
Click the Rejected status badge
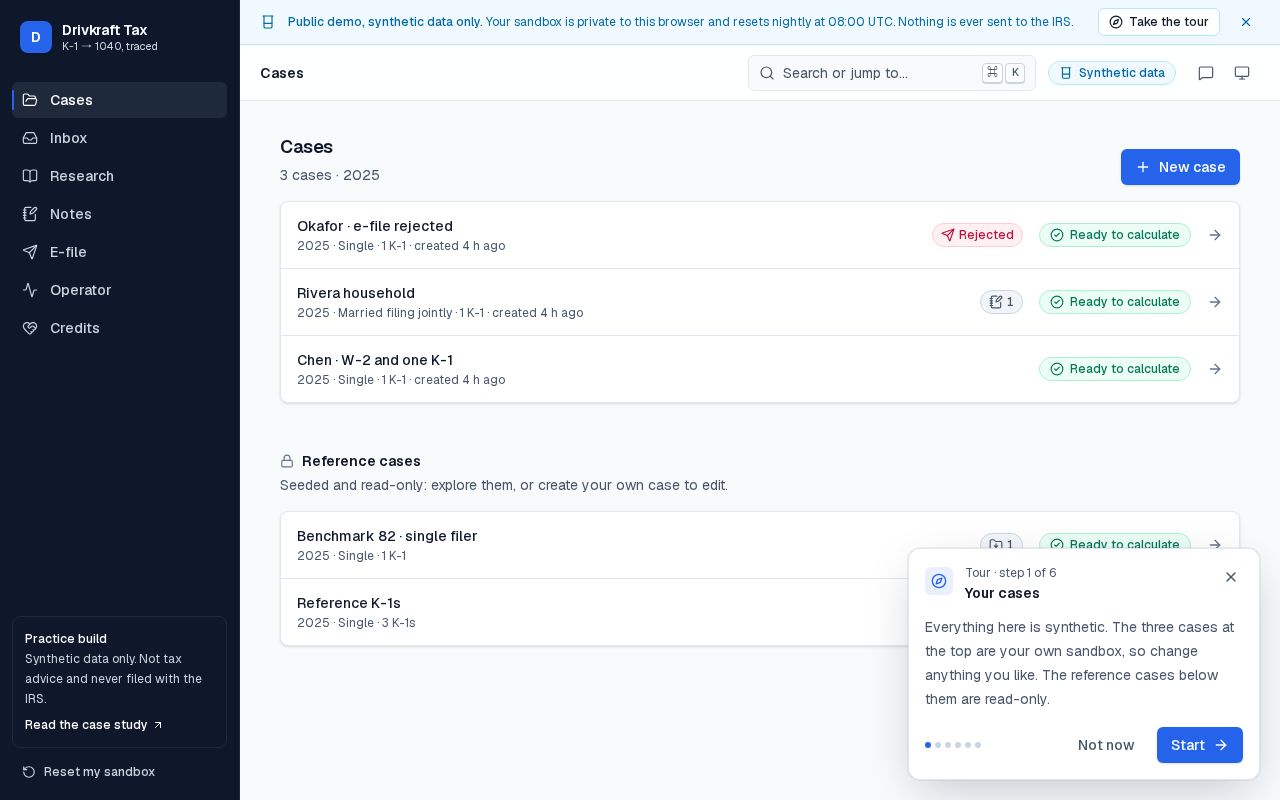tap(977, 235)
